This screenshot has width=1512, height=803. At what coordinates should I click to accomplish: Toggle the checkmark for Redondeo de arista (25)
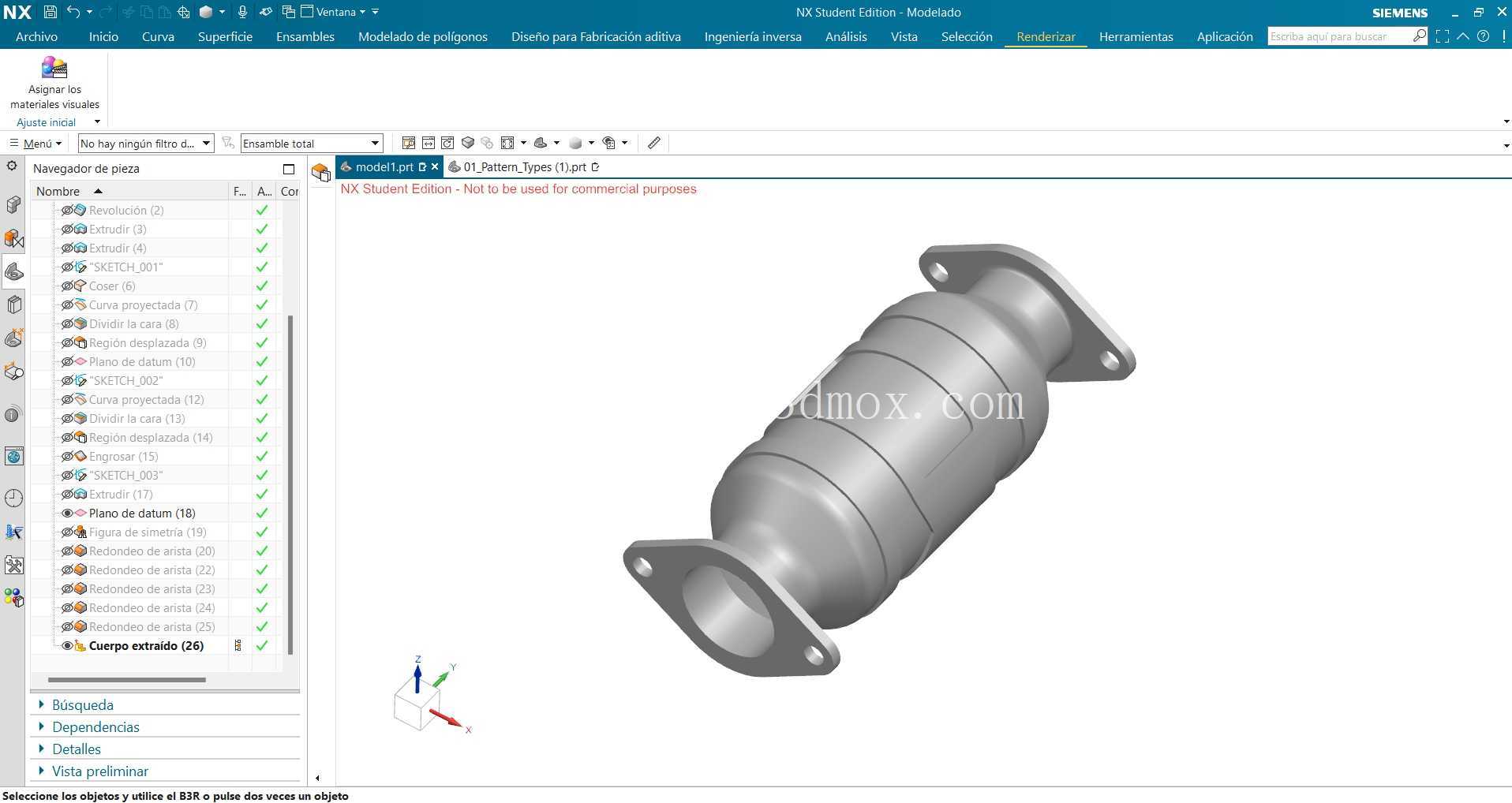click(262, 626)
